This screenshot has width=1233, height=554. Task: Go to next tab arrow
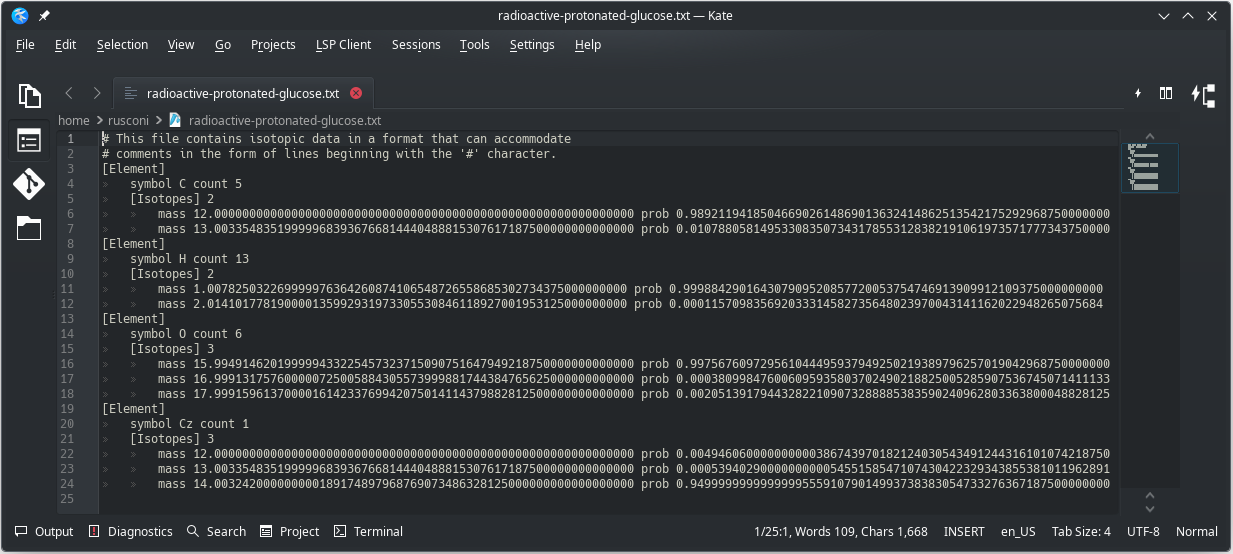[97, 94]
